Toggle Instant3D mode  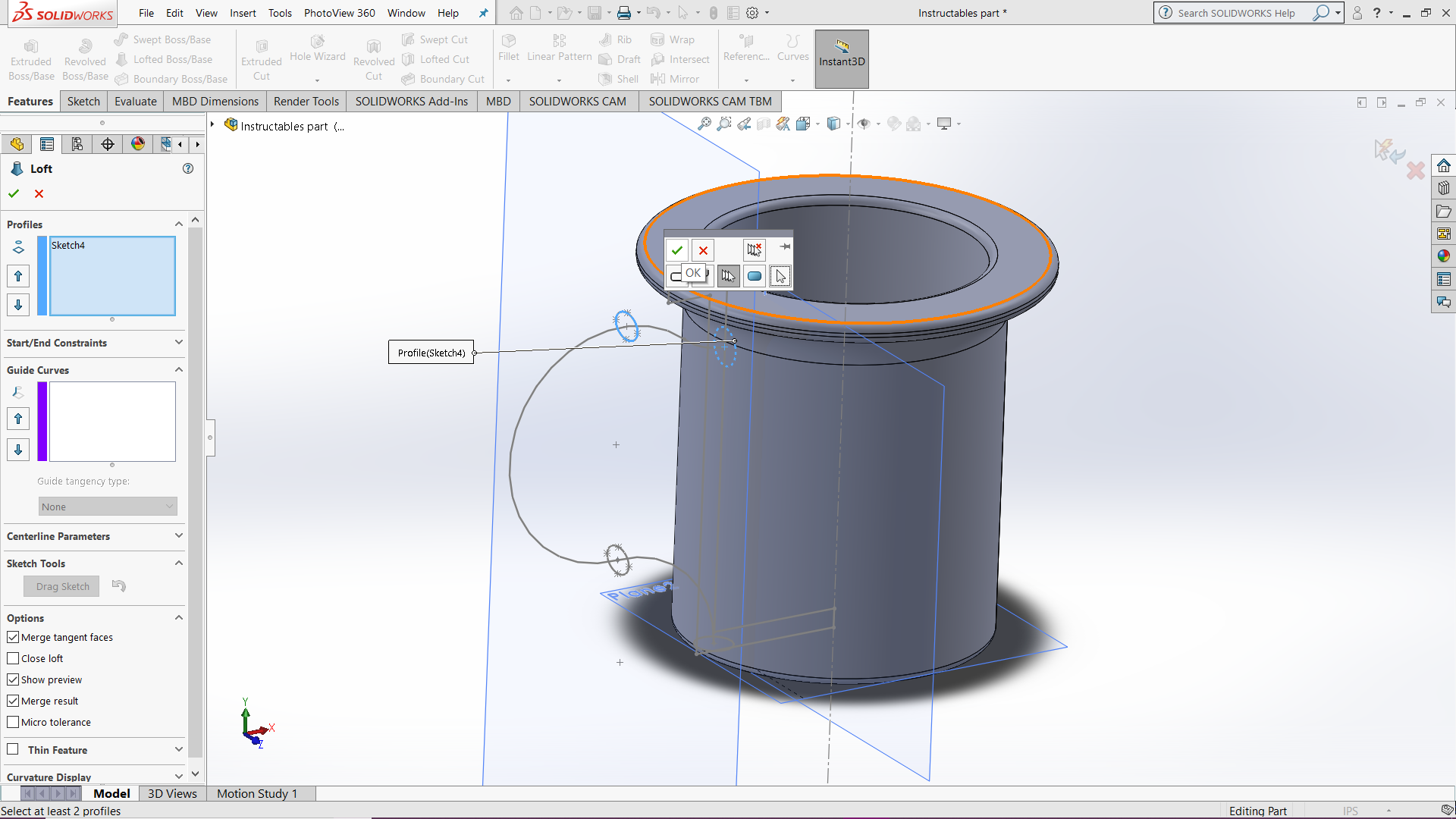pyautogui.click(x=841, y=58)
